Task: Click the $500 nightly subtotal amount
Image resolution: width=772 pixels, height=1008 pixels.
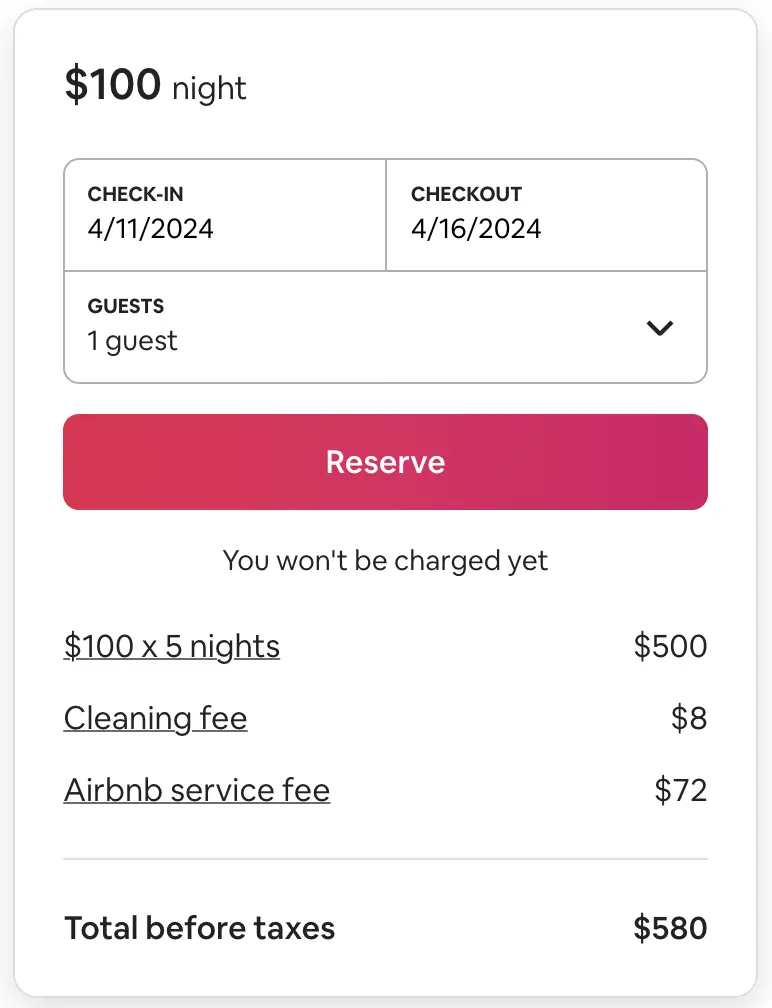Action: (x=670, y=646)
